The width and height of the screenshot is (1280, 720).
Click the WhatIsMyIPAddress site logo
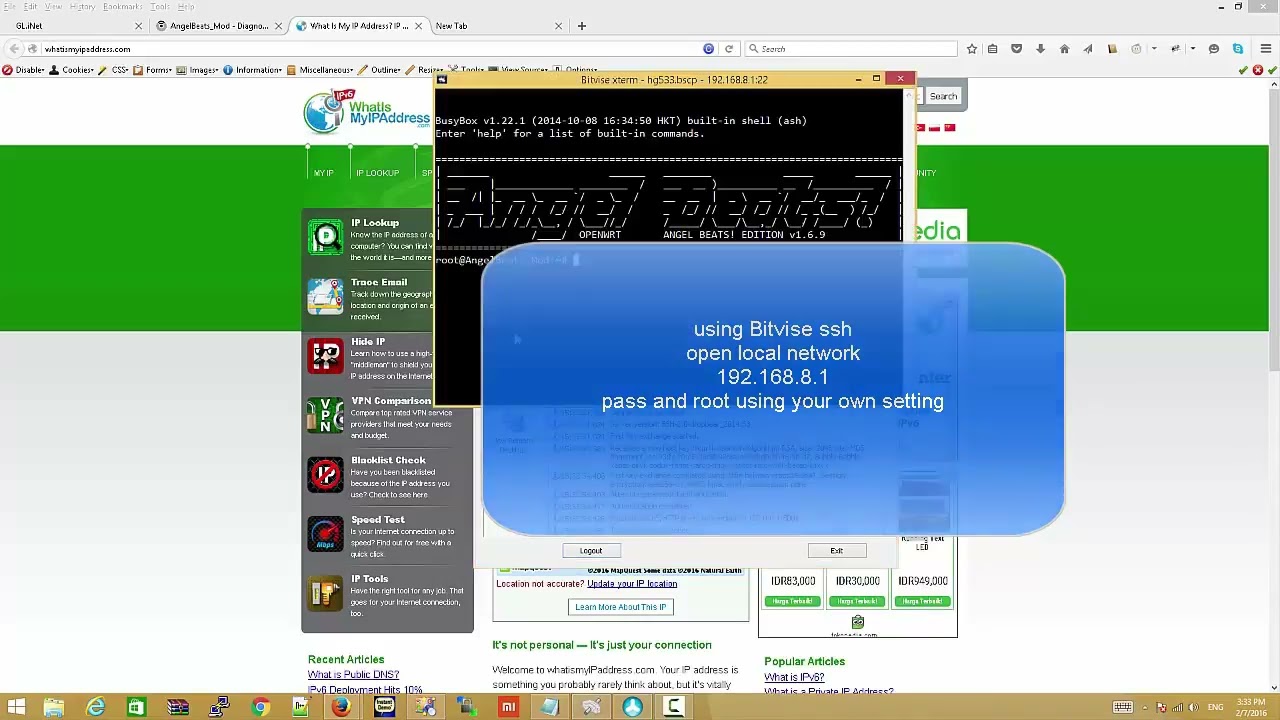tap(367, 111)
